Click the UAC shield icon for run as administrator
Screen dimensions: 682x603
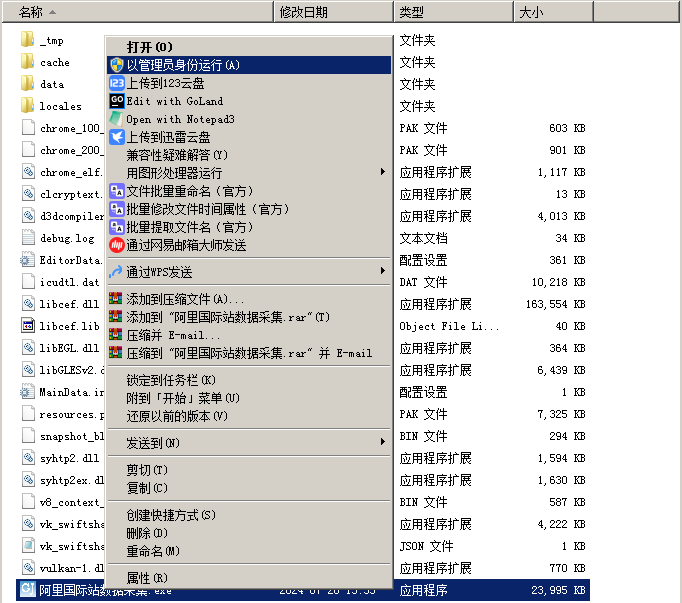pyautogui.click(x=117, y=65)
